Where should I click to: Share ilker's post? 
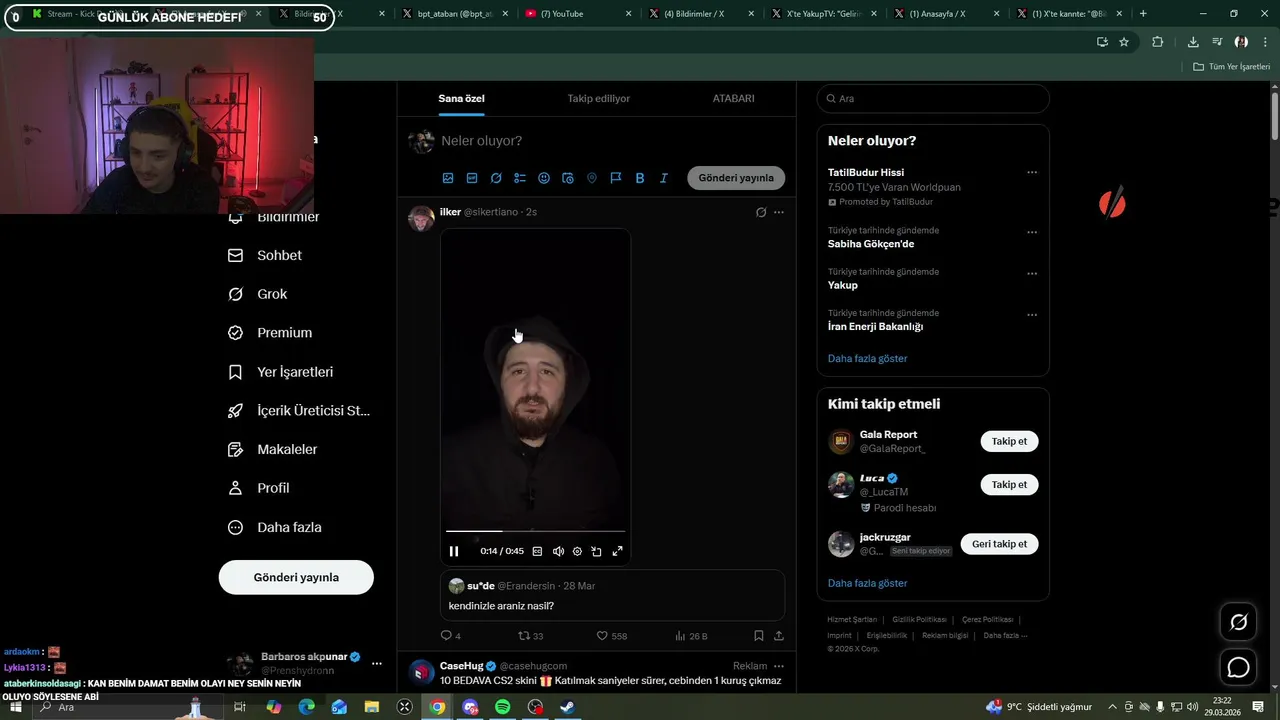point(779,636)
